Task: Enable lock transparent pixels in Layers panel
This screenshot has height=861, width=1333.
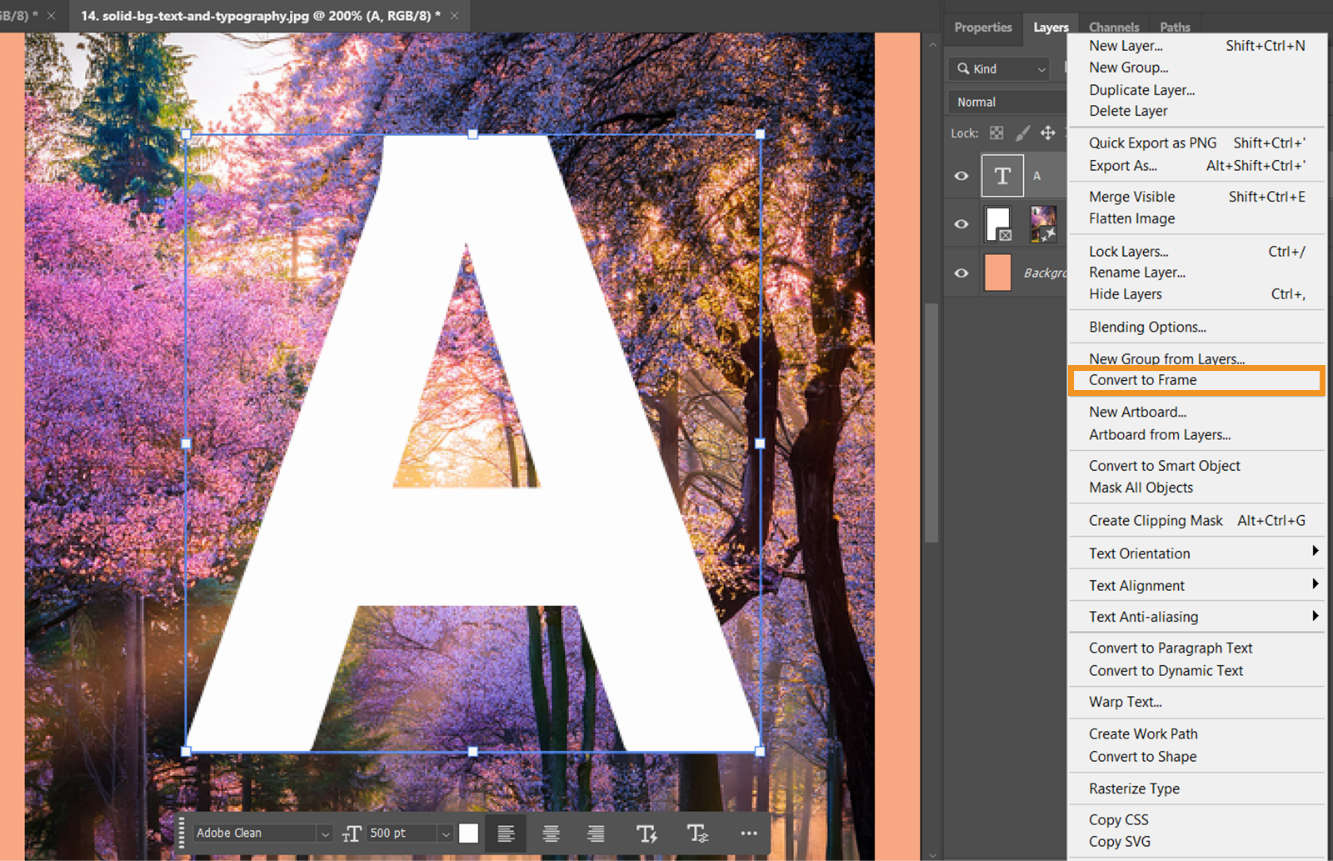Action: (996, 133)
